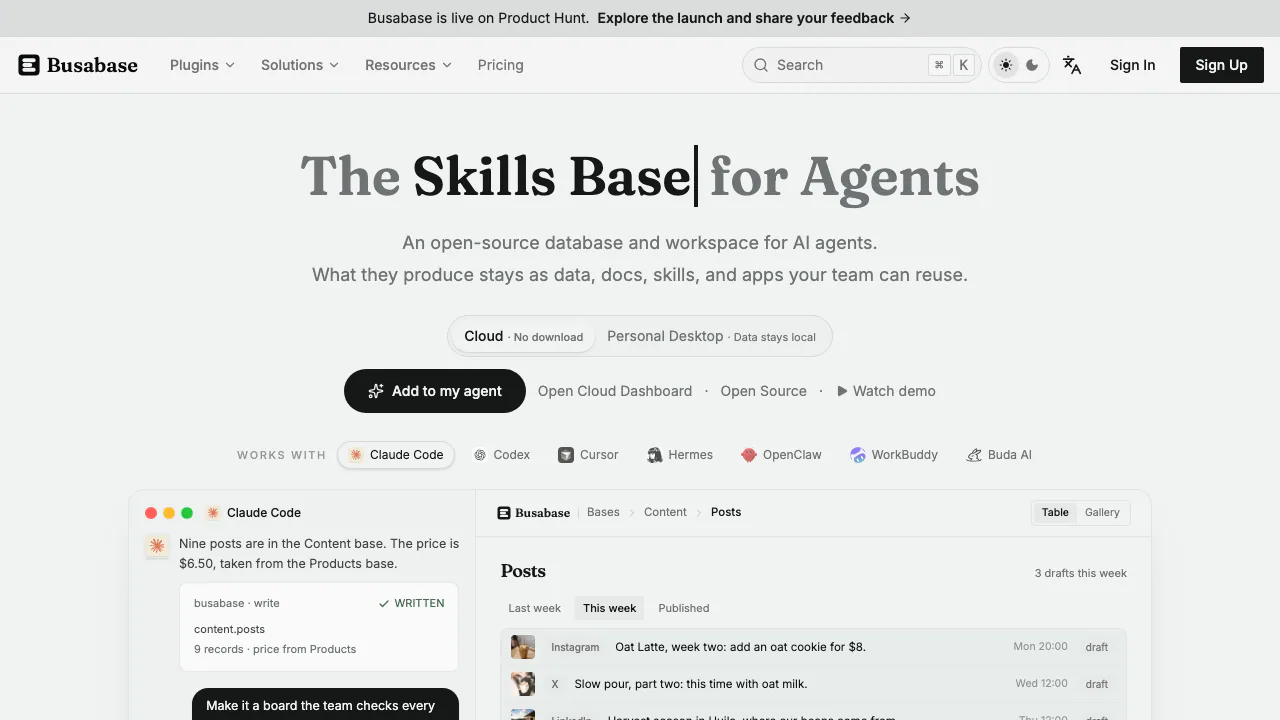
Task: Click the Claude Code icon in demo window title
Action: pyautogui.click(x=213, y=513)
